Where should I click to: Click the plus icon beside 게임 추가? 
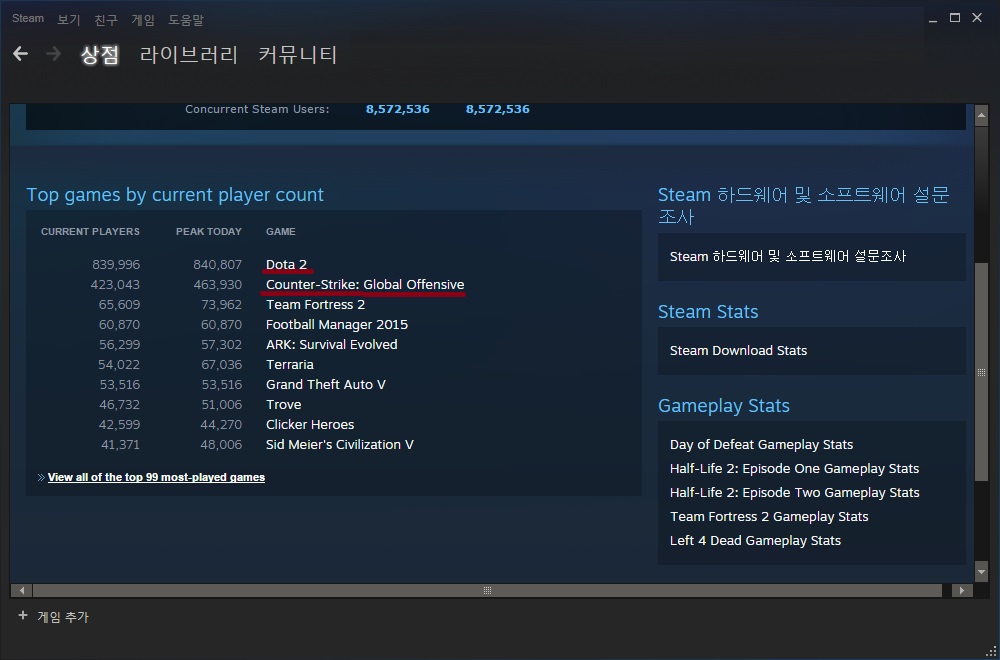(x=22, y=616)
